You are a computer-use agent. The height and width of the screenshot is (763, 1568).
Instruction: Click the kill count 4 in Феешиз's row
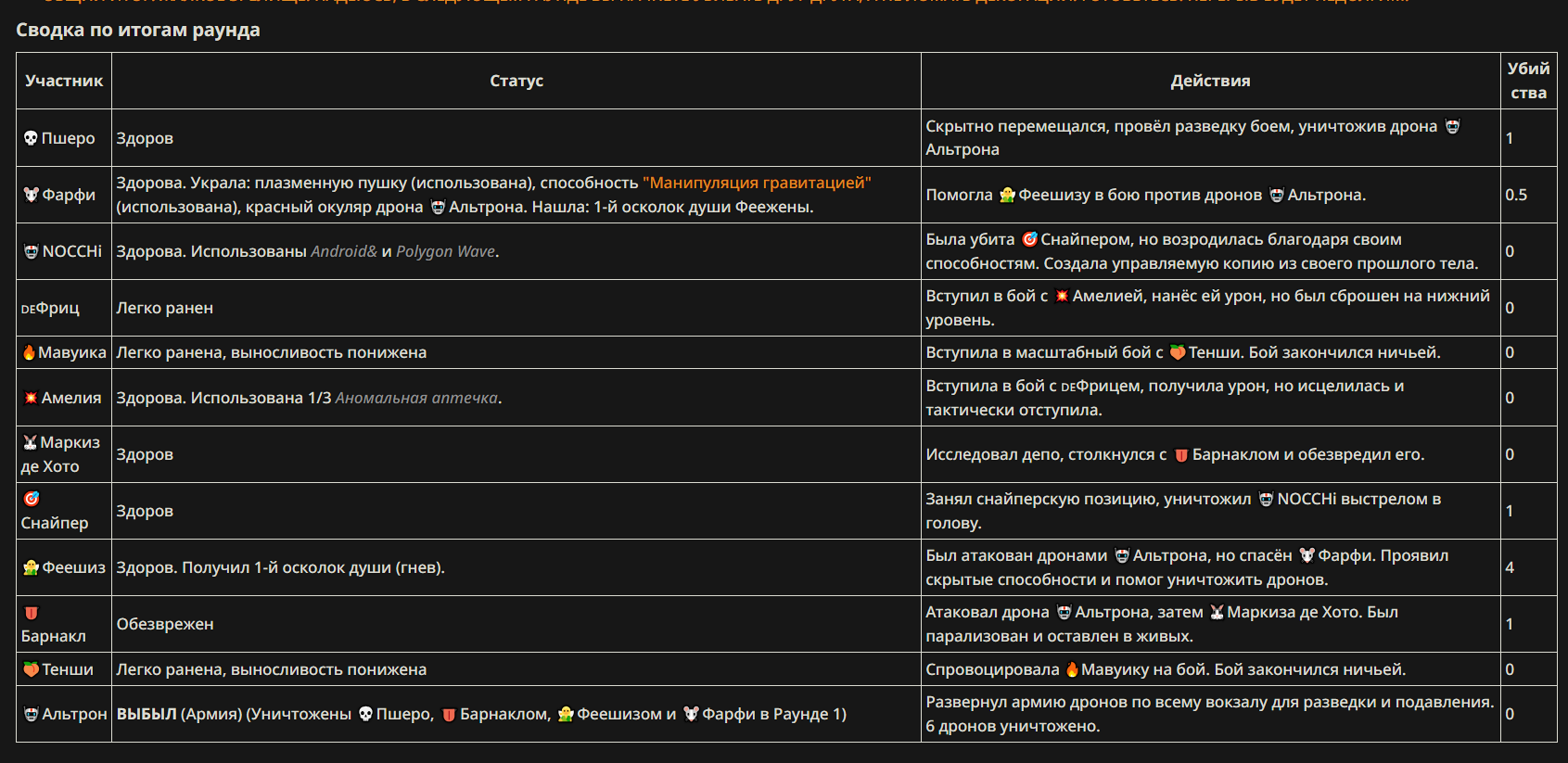click(x=1510, y=567)
